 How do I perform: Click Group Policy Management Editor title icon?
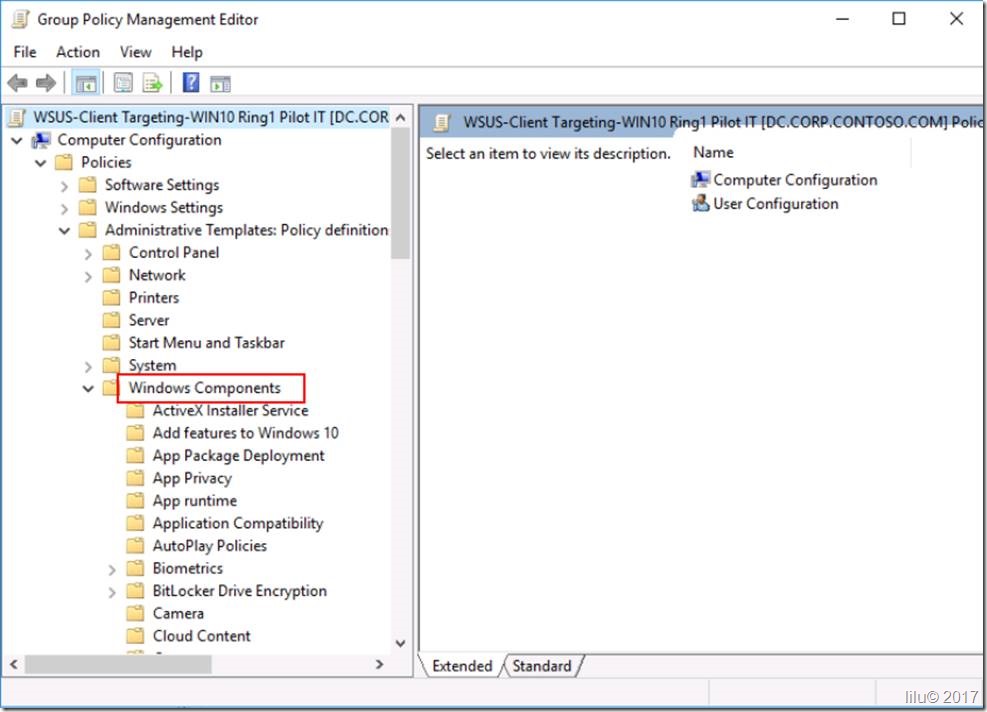click(20, 20)
